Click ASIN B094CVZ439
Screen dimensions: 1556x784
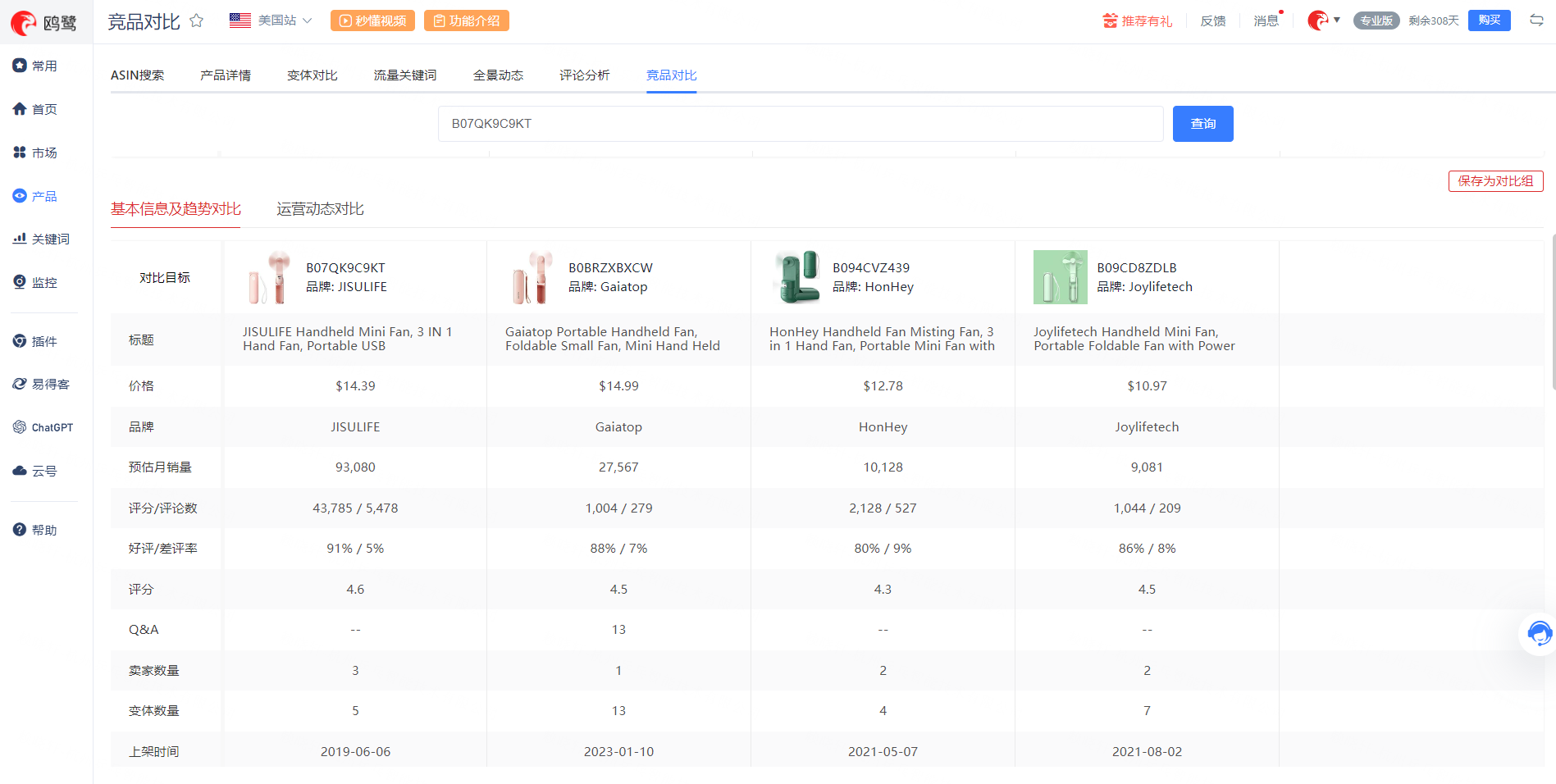[871, 268]
